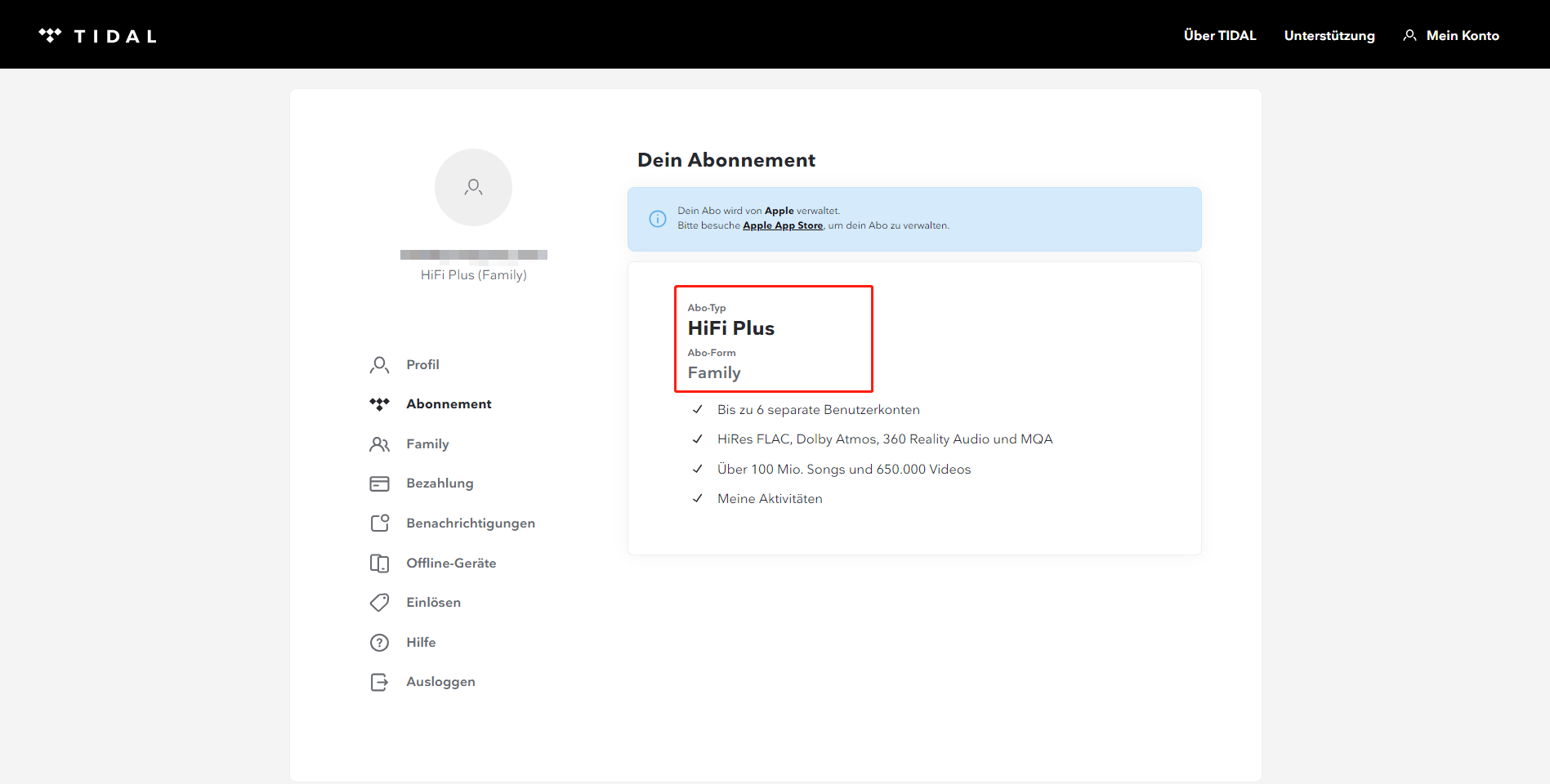The image size is (1550, 784).
Task: Open Unterstützung support page
Action: coord(1329,35)
